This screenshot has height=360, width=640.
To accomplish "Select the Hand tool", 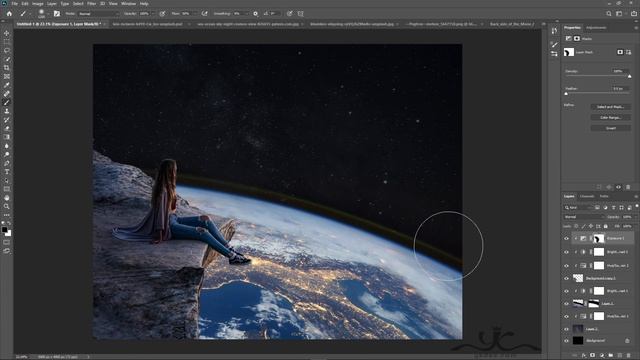I will tap(7, 198).
